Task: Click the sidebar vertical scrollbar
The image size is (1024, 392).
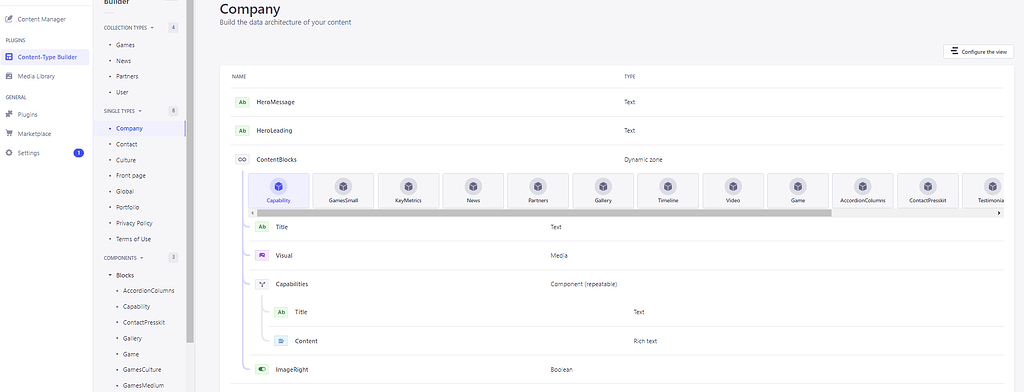Action: click(x=190, y=171)
